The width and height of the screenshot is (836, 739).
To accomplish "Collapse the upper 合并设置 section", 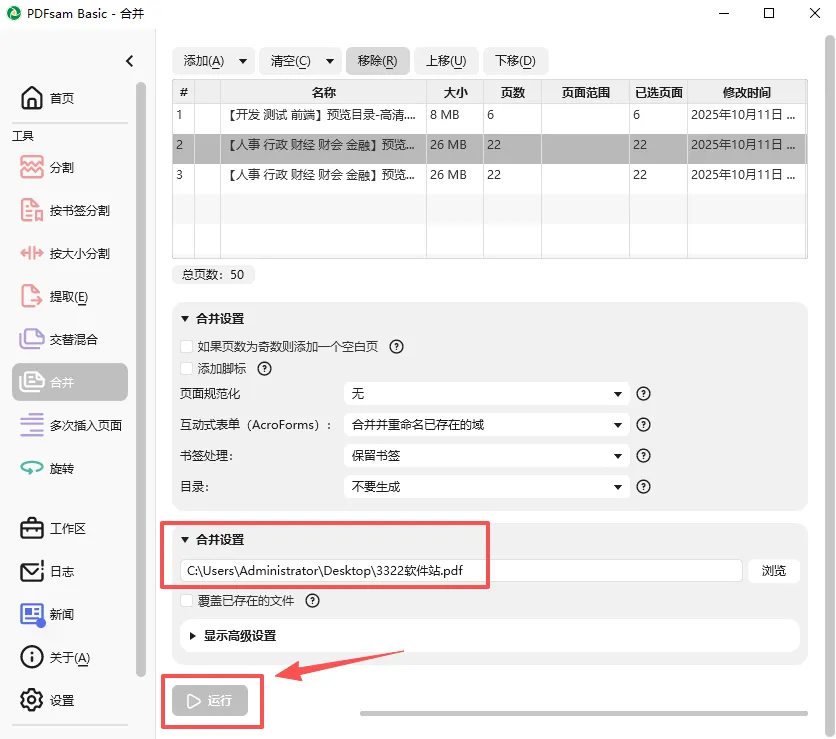I will 185,318.
